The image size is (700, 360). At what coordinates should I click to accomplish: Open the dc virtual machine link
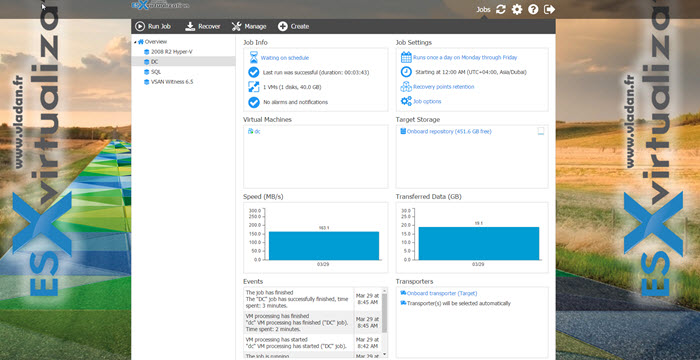click(x=258, y=131)
